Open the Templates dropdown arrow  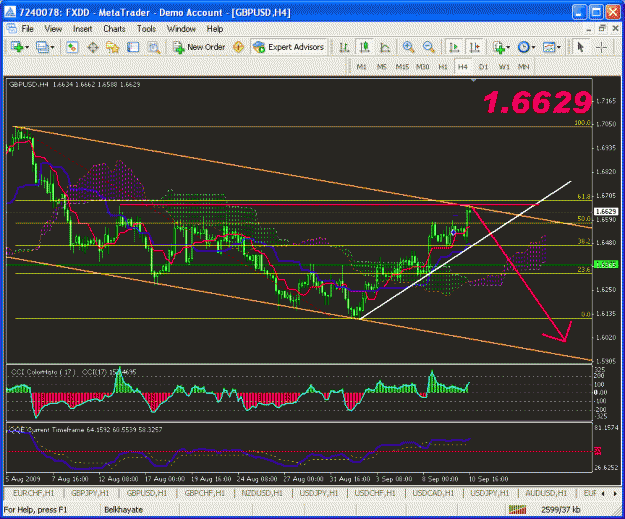pos(559,47)
